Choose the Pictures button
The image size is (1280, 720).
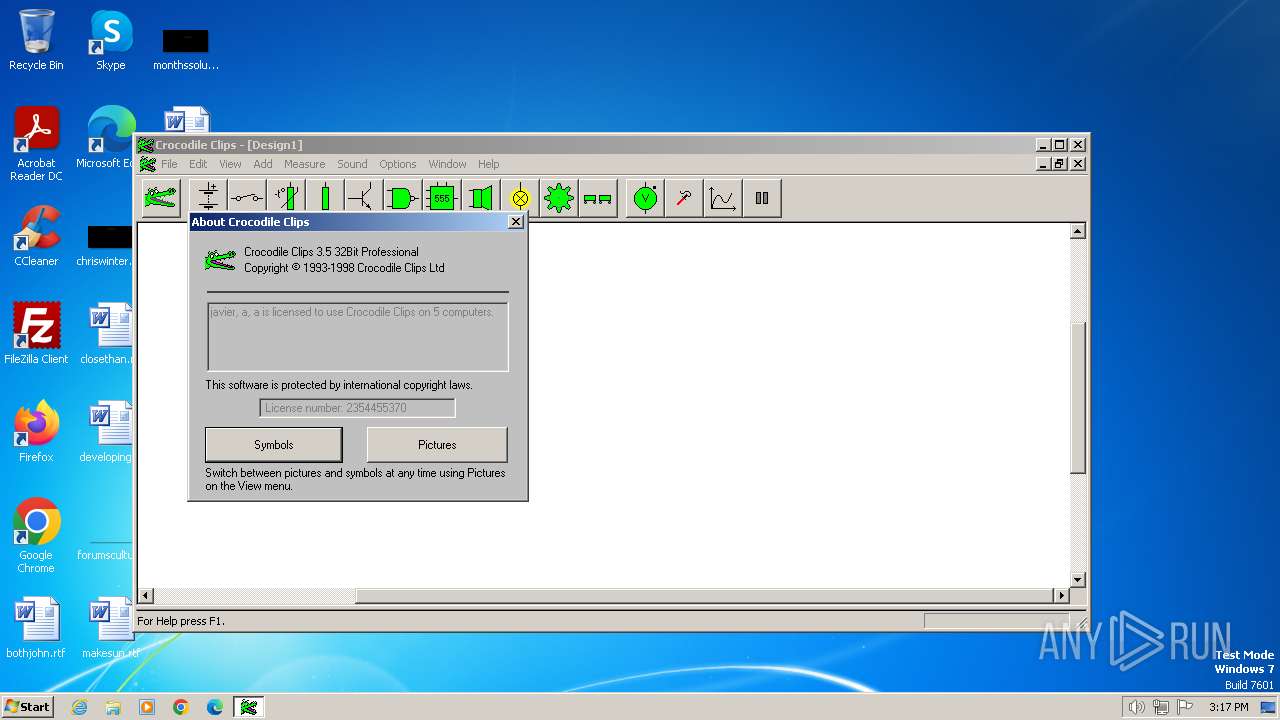[x=437, y=445]
